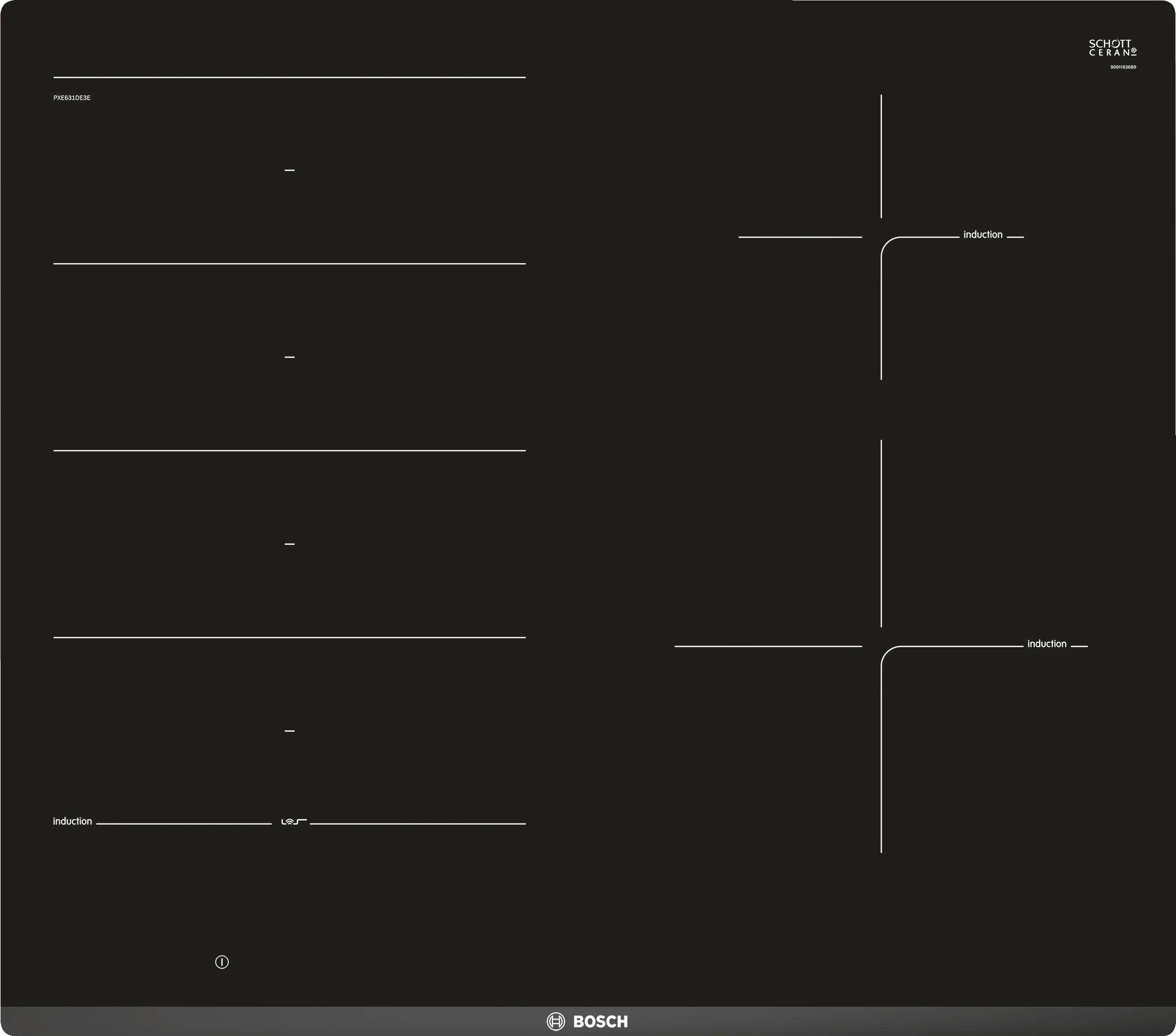This screenshot has width=1176, height=1036.
Task: Tap the power on/off icon
Action: 222,962
